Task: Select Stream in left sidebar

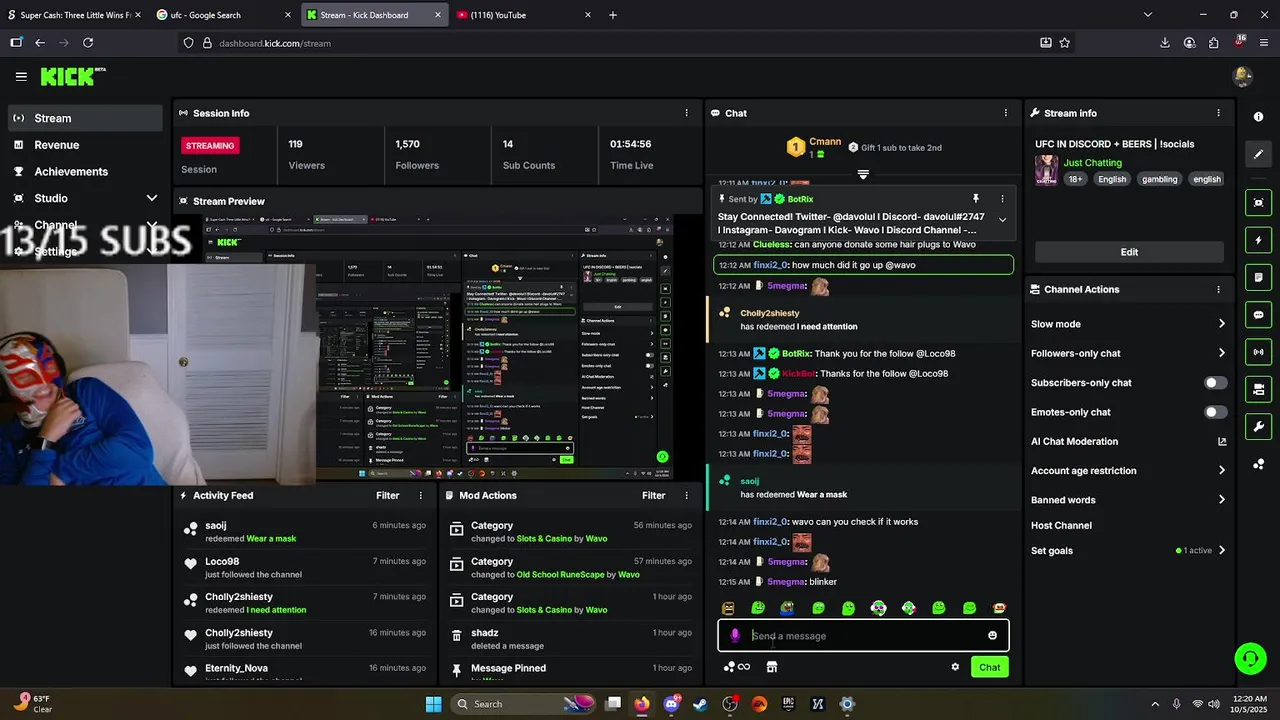Action: pos(85,118)
